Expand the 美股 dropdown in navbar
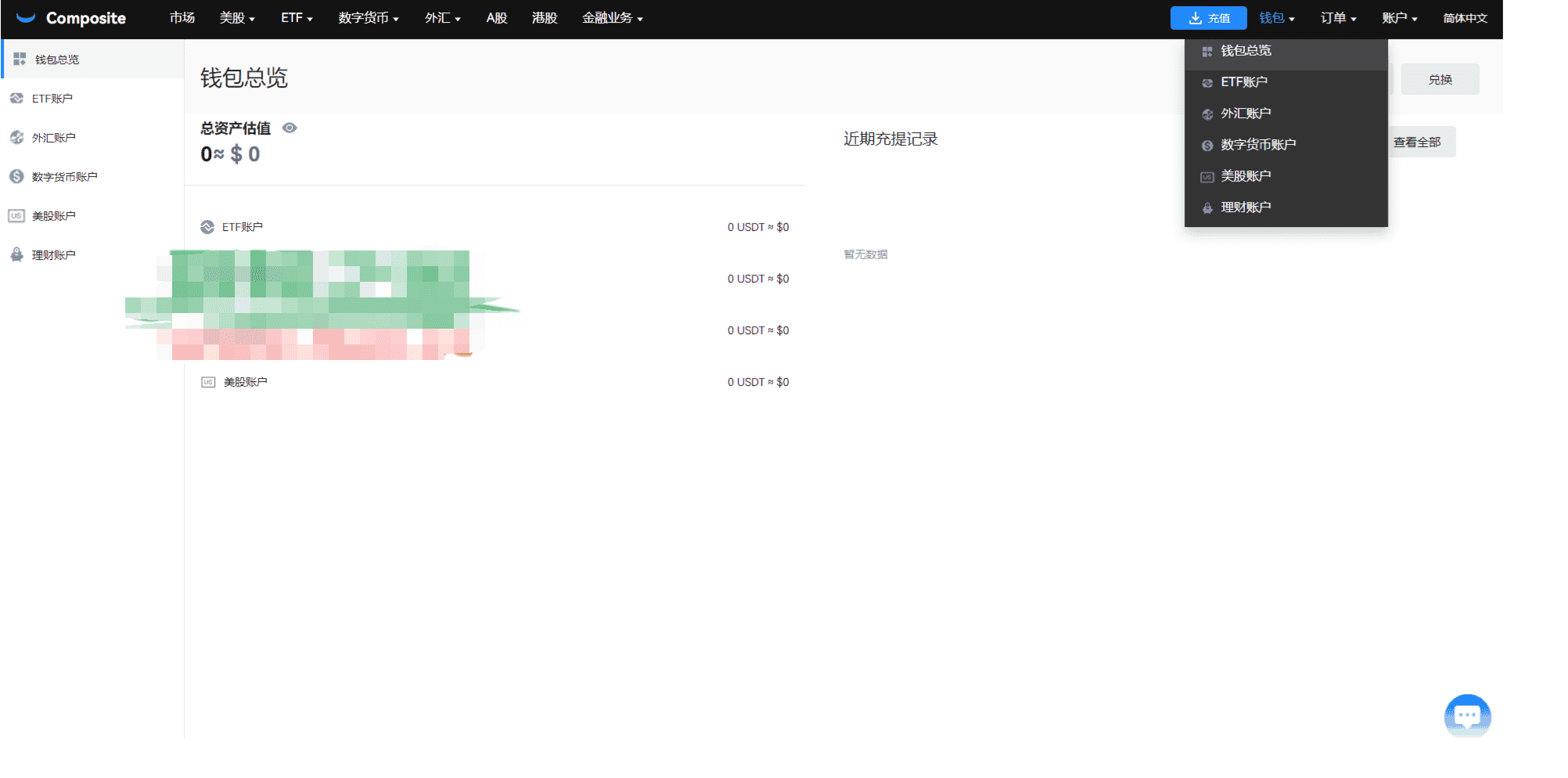The height and width of the screenshot is (778, 1568). (237, 18)
